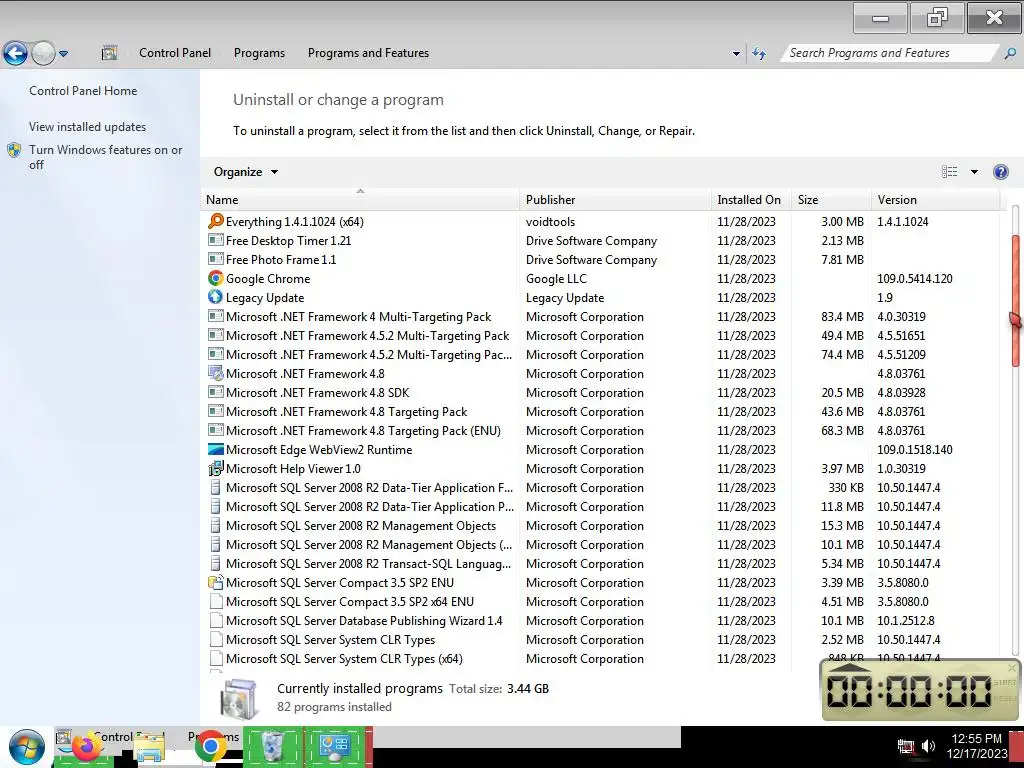
Task: Click the Microsoft Help Viewer 1.0 icon
Action: point(216,468)
